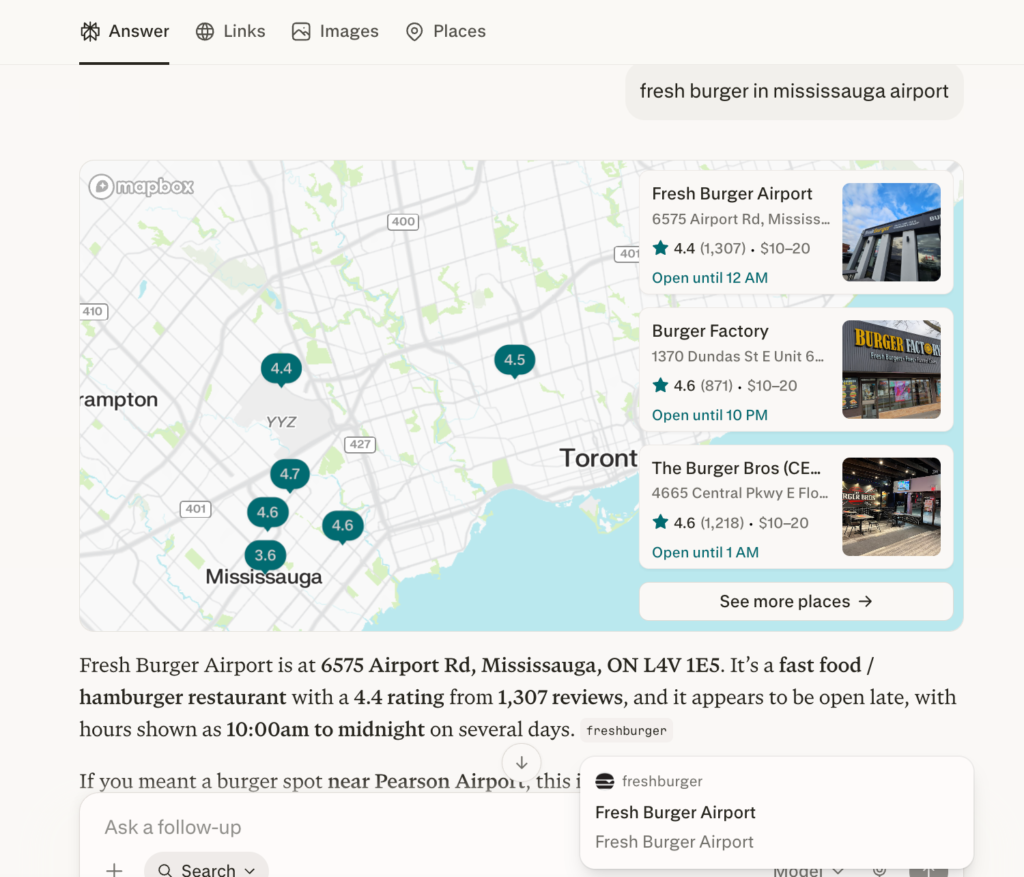This screenshot has height=877, width=1024.
Task: Click the '4665 Central Pkwy E Flo...' address
Action: coord(740,493)
